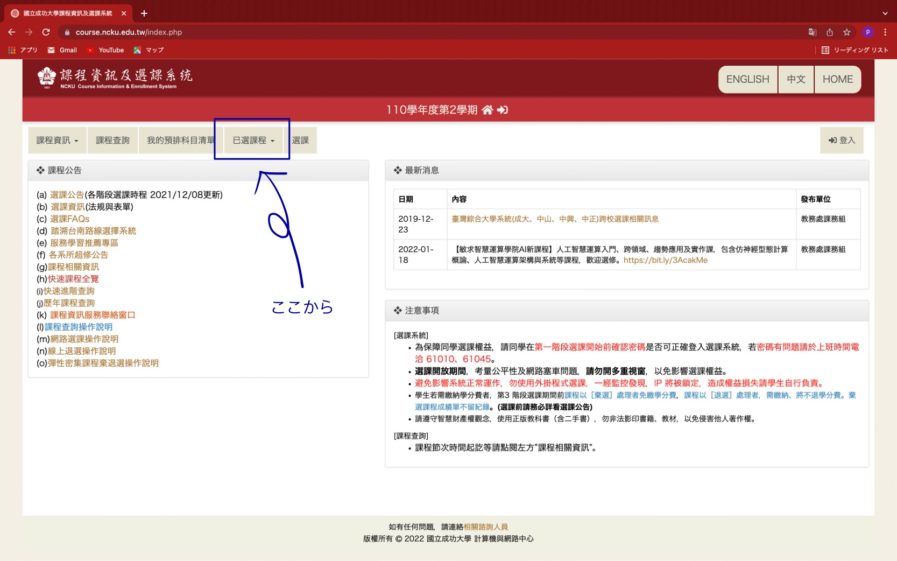Open 我的預排科目清單 in the navigation bar
The width and height of the screenshot is (897, 561).
[180, 141]
